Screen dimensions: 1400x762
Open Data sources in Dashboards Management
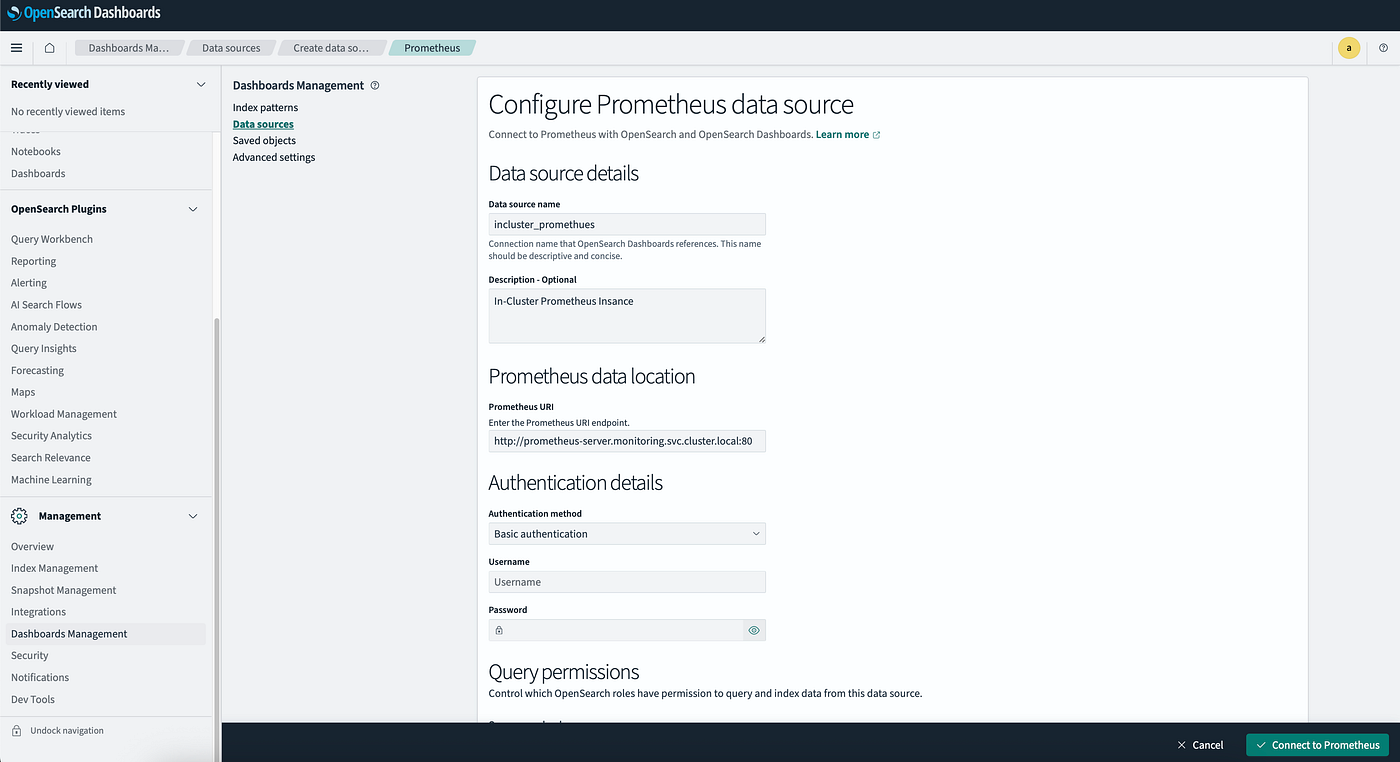[263, 124]
